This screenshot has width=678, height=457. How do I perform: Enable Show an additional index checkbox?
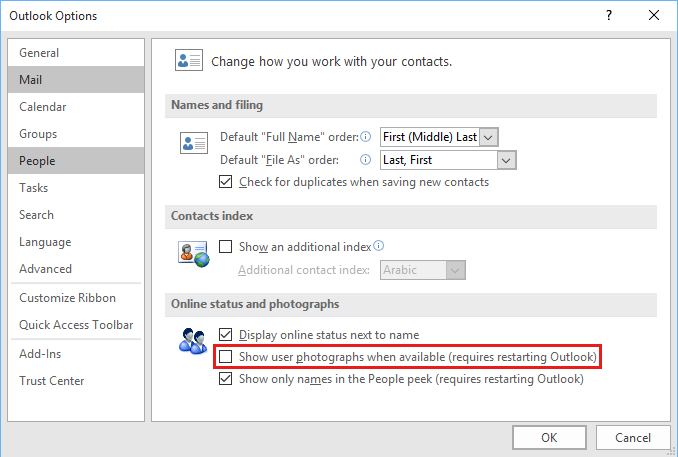pos(225,246)
